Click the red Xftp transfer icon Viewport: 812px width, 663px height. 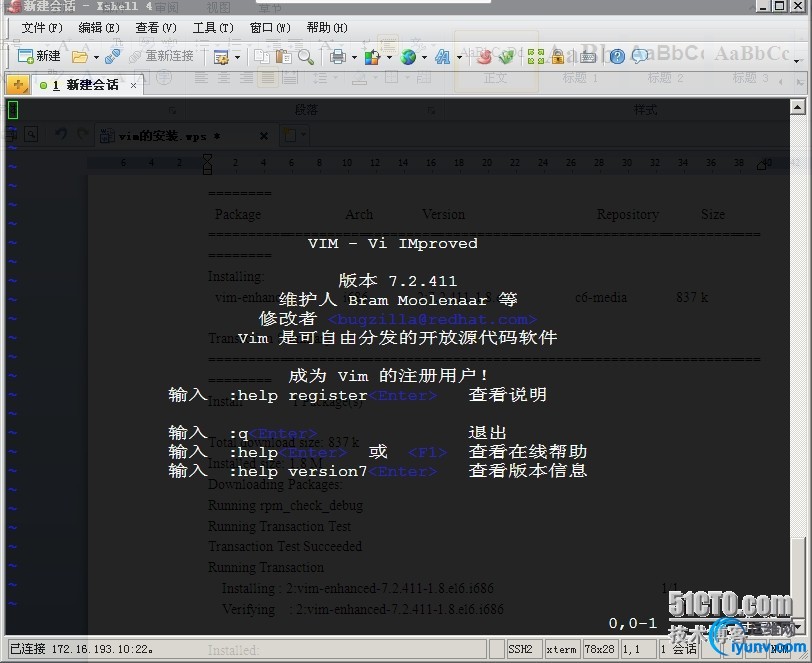pos(484,56)
